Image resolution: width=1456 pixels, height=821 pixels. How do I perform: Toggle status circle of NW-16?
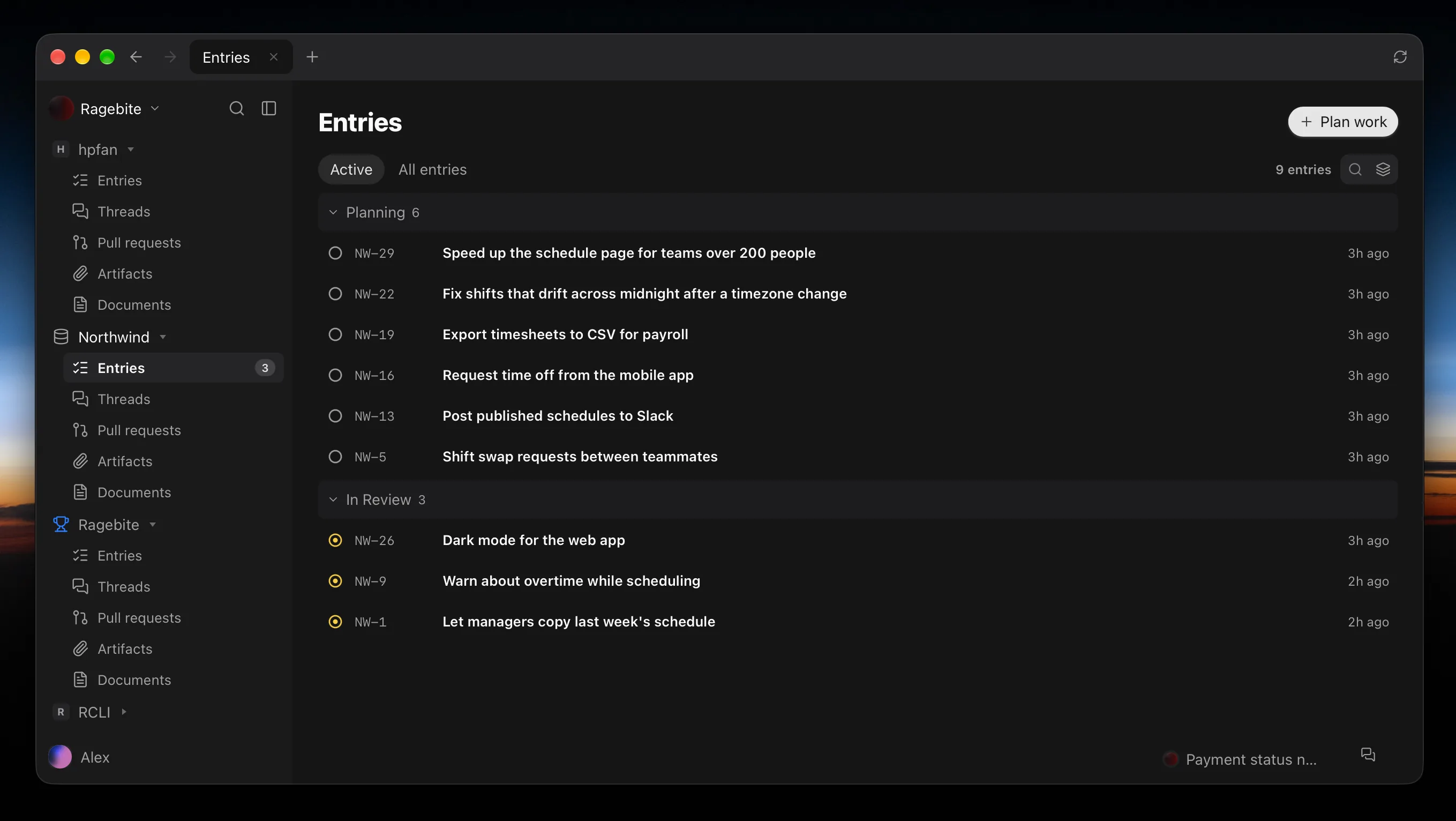335,376
